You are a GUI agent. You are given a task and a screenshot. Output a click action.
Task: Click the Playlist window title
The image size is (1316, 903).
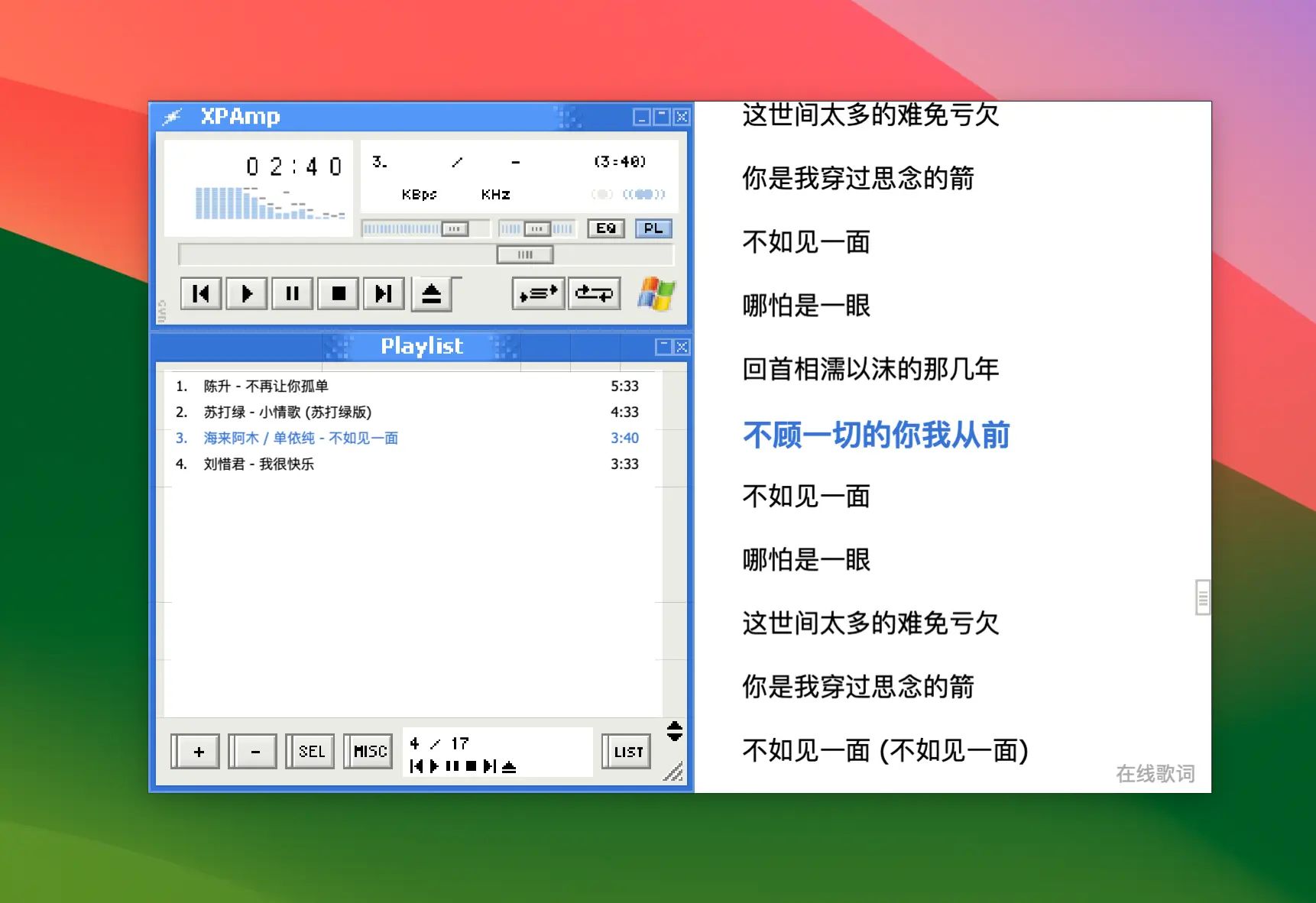click(422, 347)
